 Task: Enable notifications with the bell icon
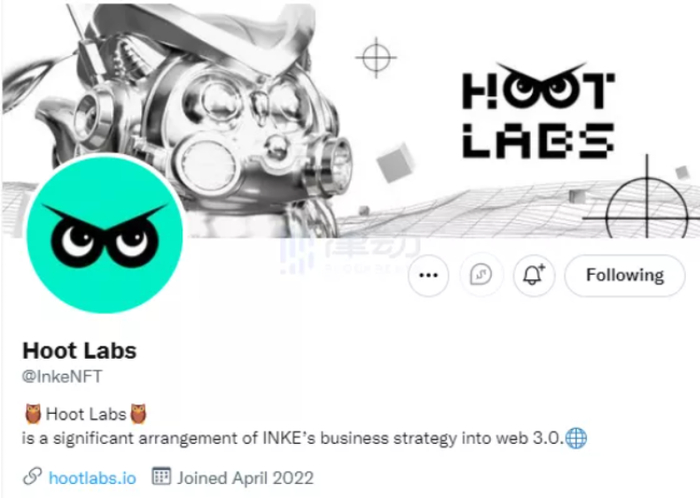click(534, 275)
